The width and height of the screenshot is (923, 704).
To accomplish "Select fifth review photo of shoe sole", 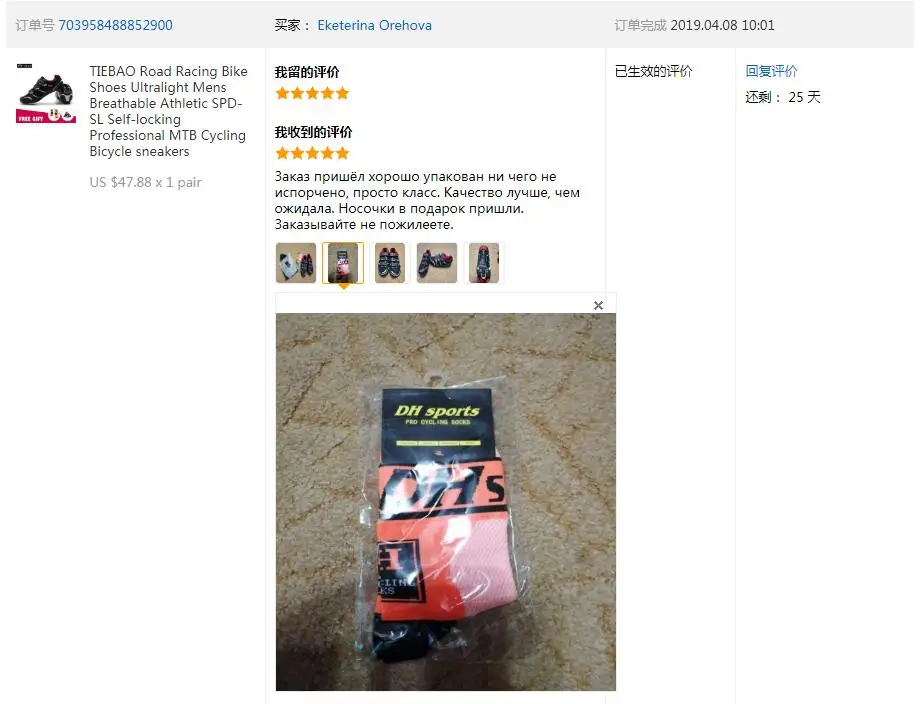I will [x=484, y=263].
